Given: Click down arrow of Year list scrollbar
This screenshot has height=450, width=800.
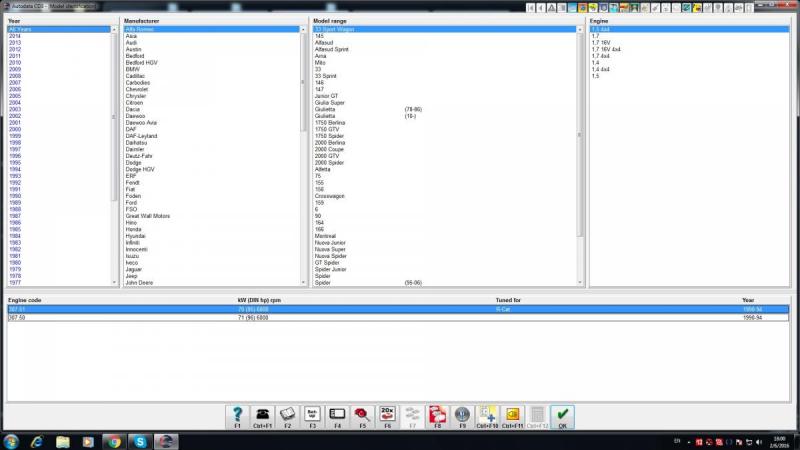Looking at the screenshot, I should click(x=114, y=283).
